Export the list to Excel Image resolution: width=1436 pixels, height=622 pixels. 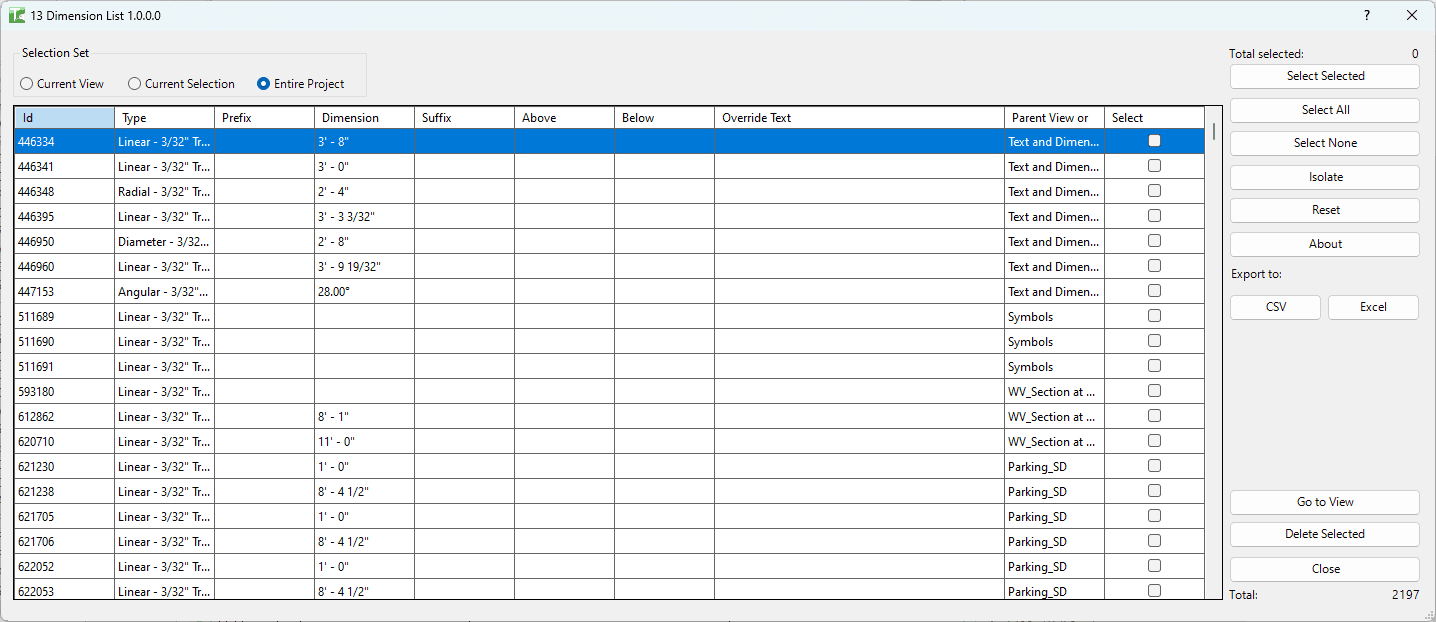(x=1373, y=307)
